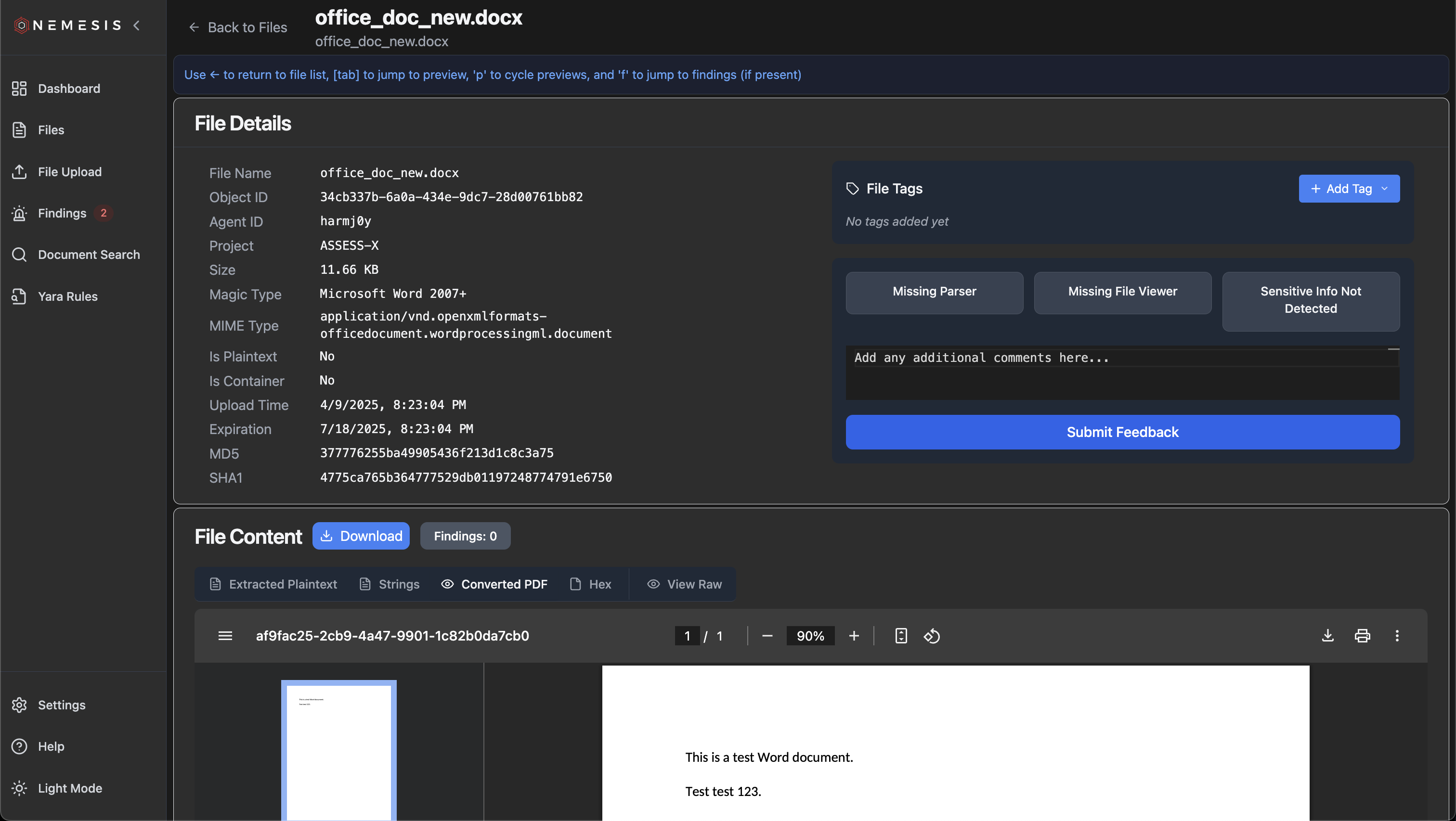Download the PDF from the viewer toolbar
Screen dimensions: 1456x821
click(1328, 636)
